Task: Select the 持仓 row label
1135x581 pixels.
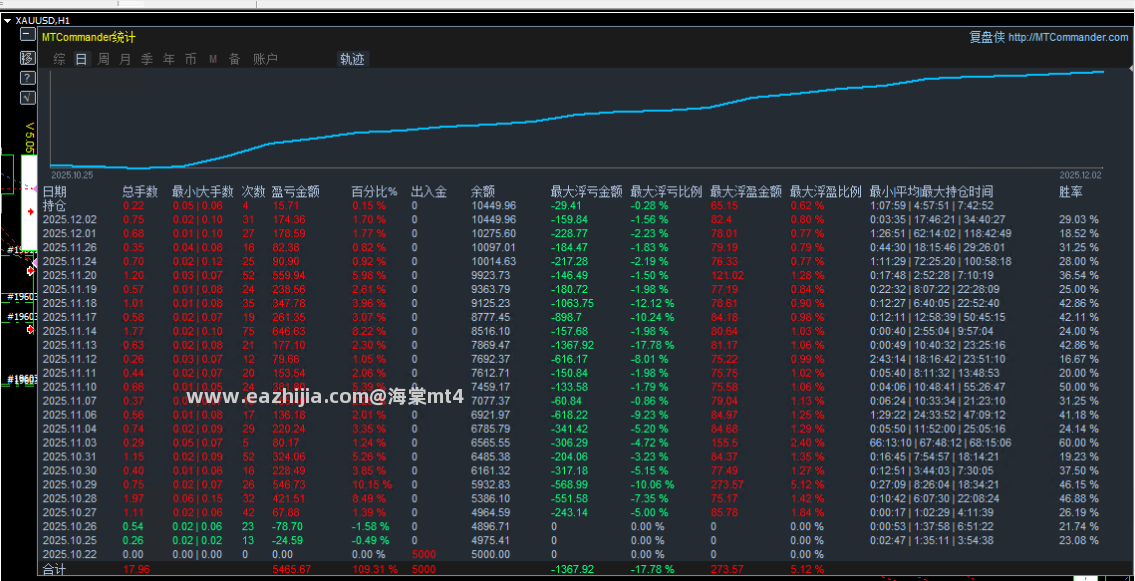Action: [54, 205]
